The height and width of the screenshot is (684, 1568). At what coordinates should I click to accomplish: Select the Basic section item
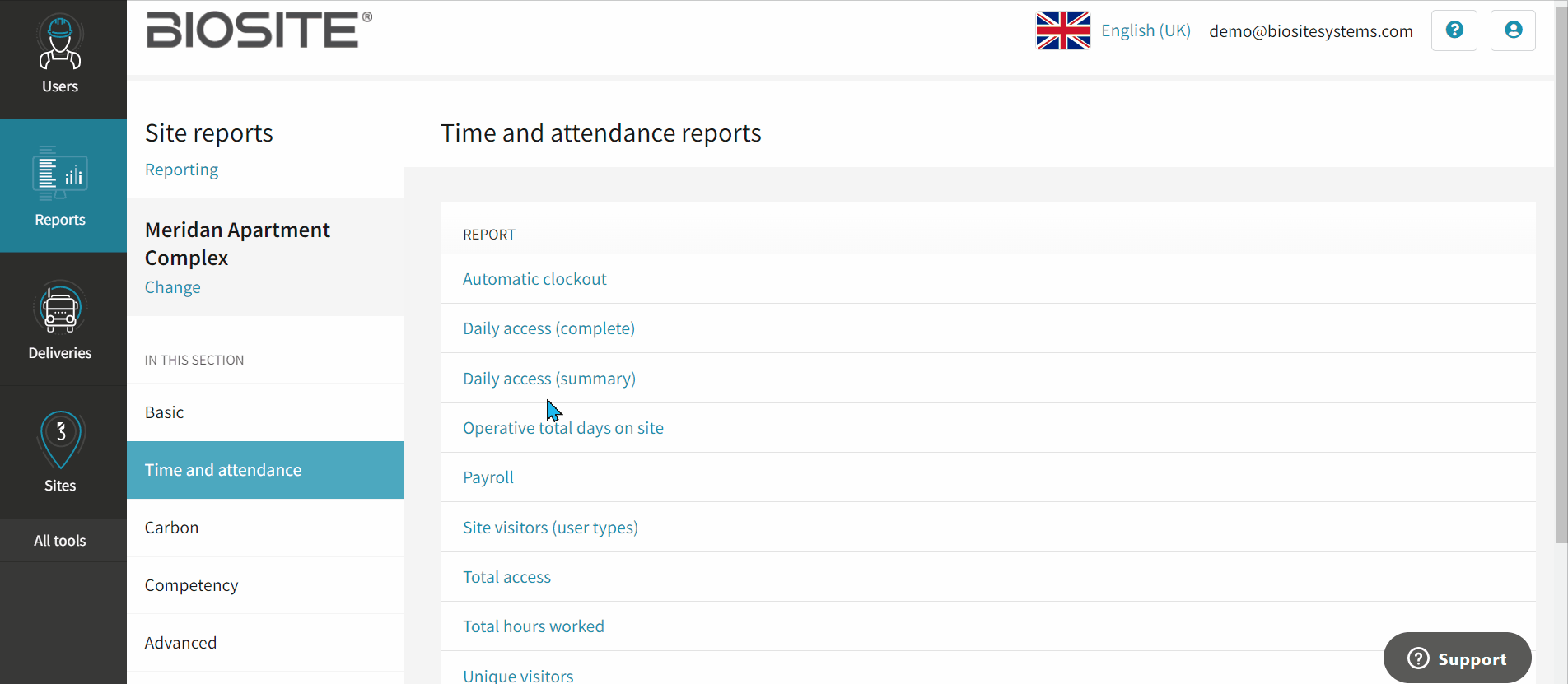[165, 412]
